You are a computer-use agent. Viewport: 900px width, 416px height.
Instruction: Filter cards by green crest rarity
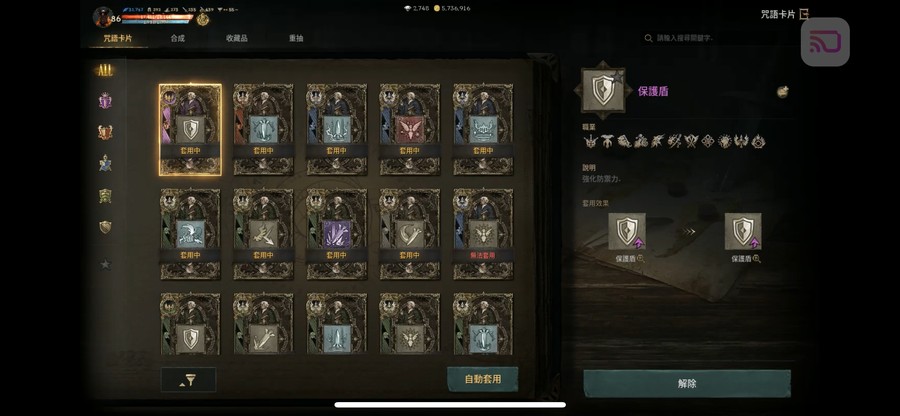105,196
